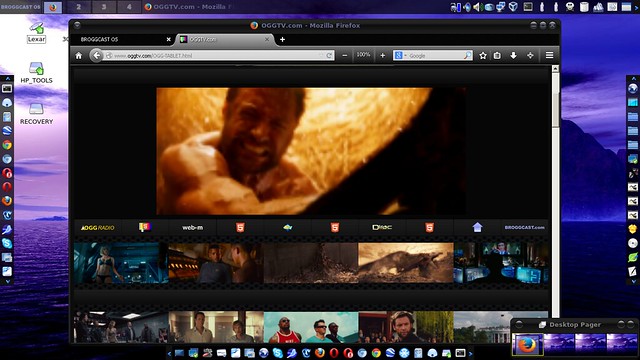Select the Firefox desktop in Desktop Pager
Viewport: 640px width, 360px height.
click(x=527, y=344)
